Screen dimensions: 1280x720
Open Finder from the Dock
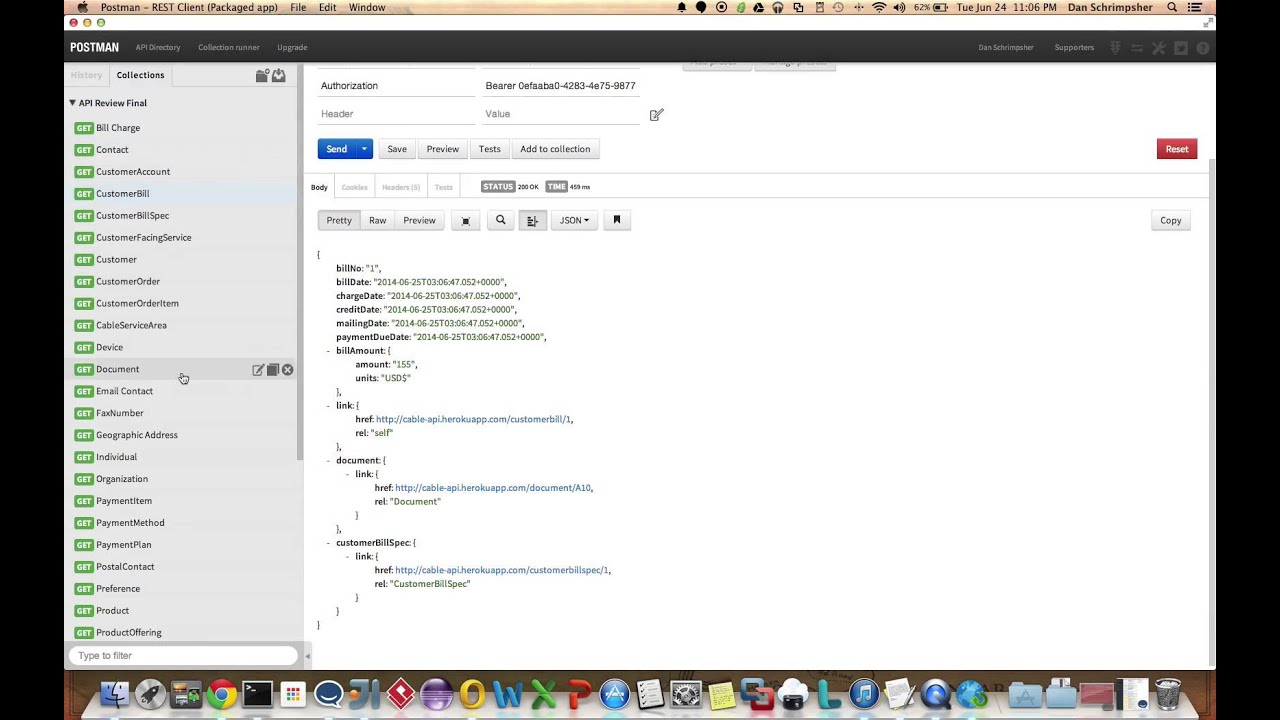point(115,694)
